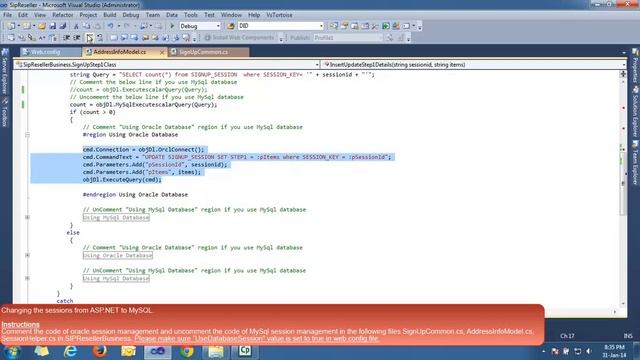Open the Windows Start menu
Image resolution: width=640 pixels, height=360 pixels.
pos(12,352)
